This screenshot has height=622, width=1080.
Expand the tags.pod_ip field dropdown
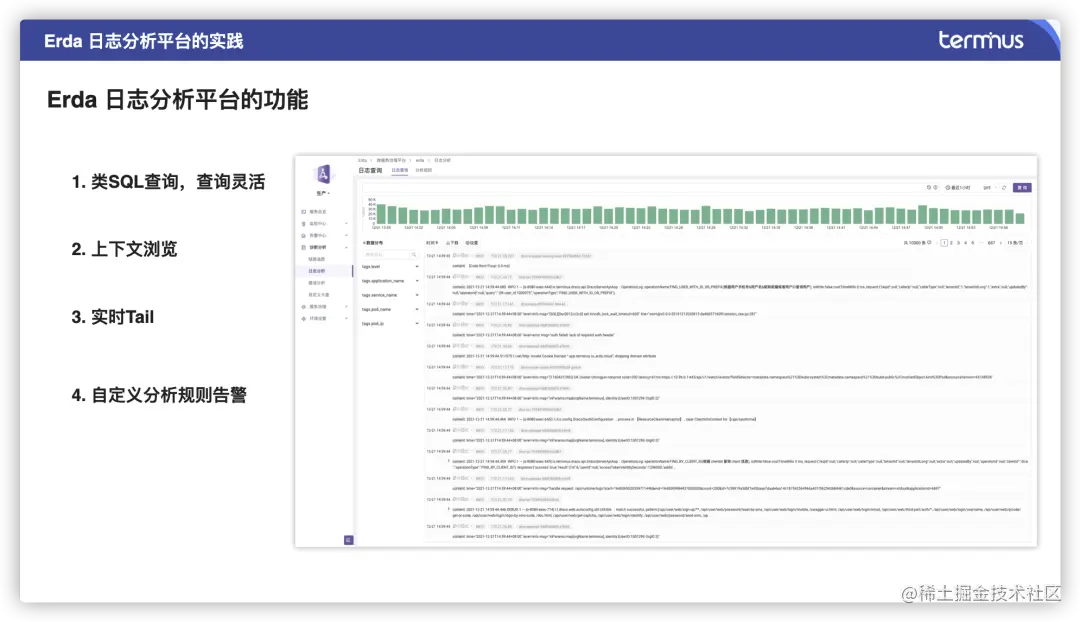click(x=417, y=324)
